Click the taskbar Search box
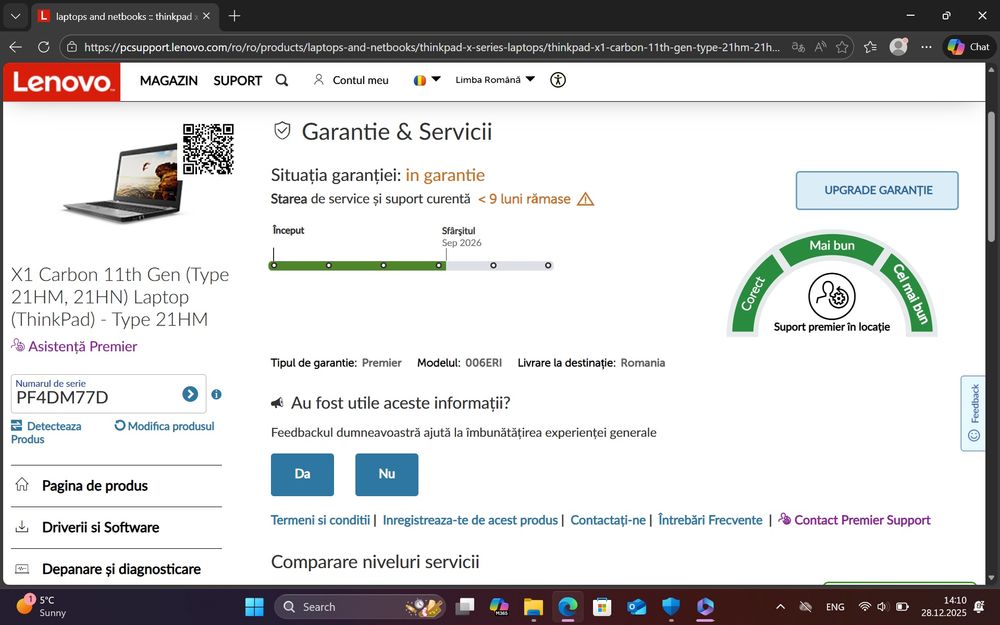 pyautogui.click(x=360, y=607)
